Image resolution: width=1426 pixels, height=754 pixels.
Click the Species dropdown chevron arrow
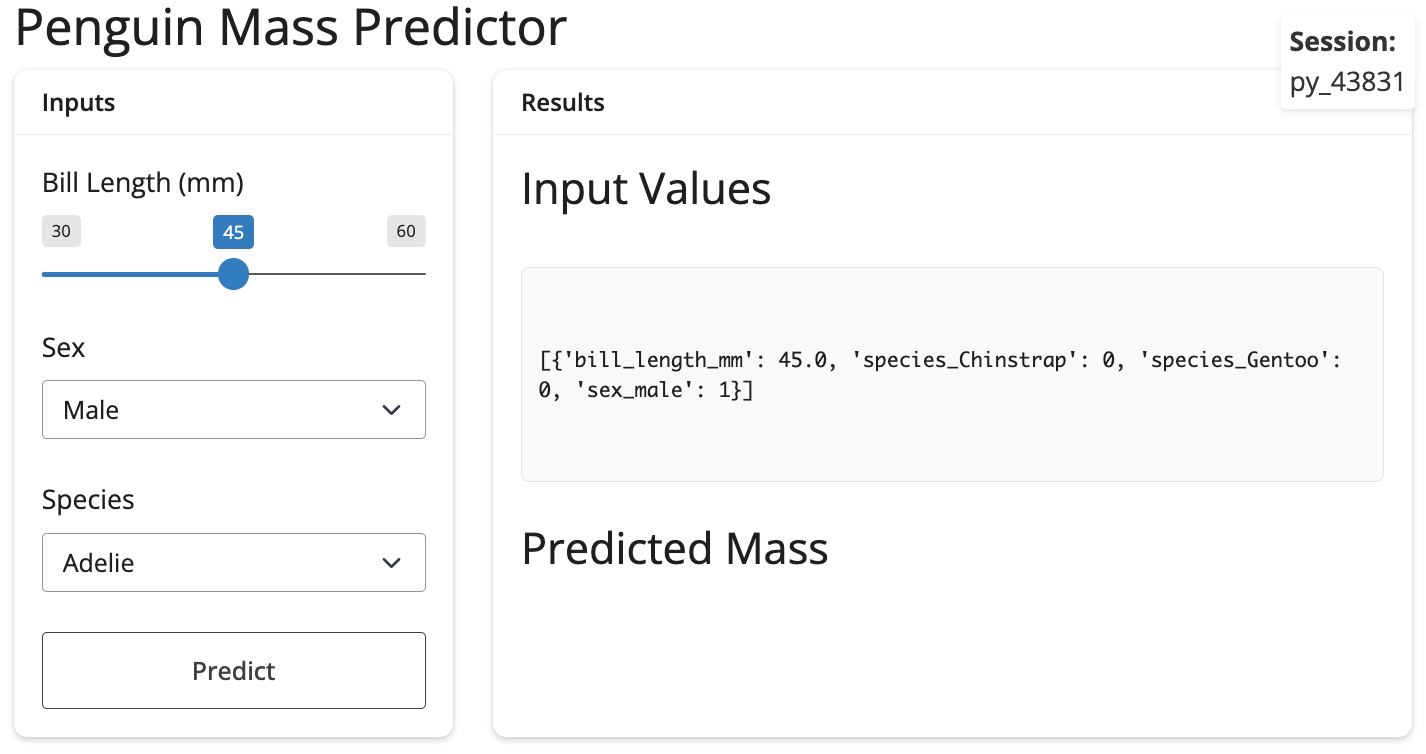click(392, 563)
